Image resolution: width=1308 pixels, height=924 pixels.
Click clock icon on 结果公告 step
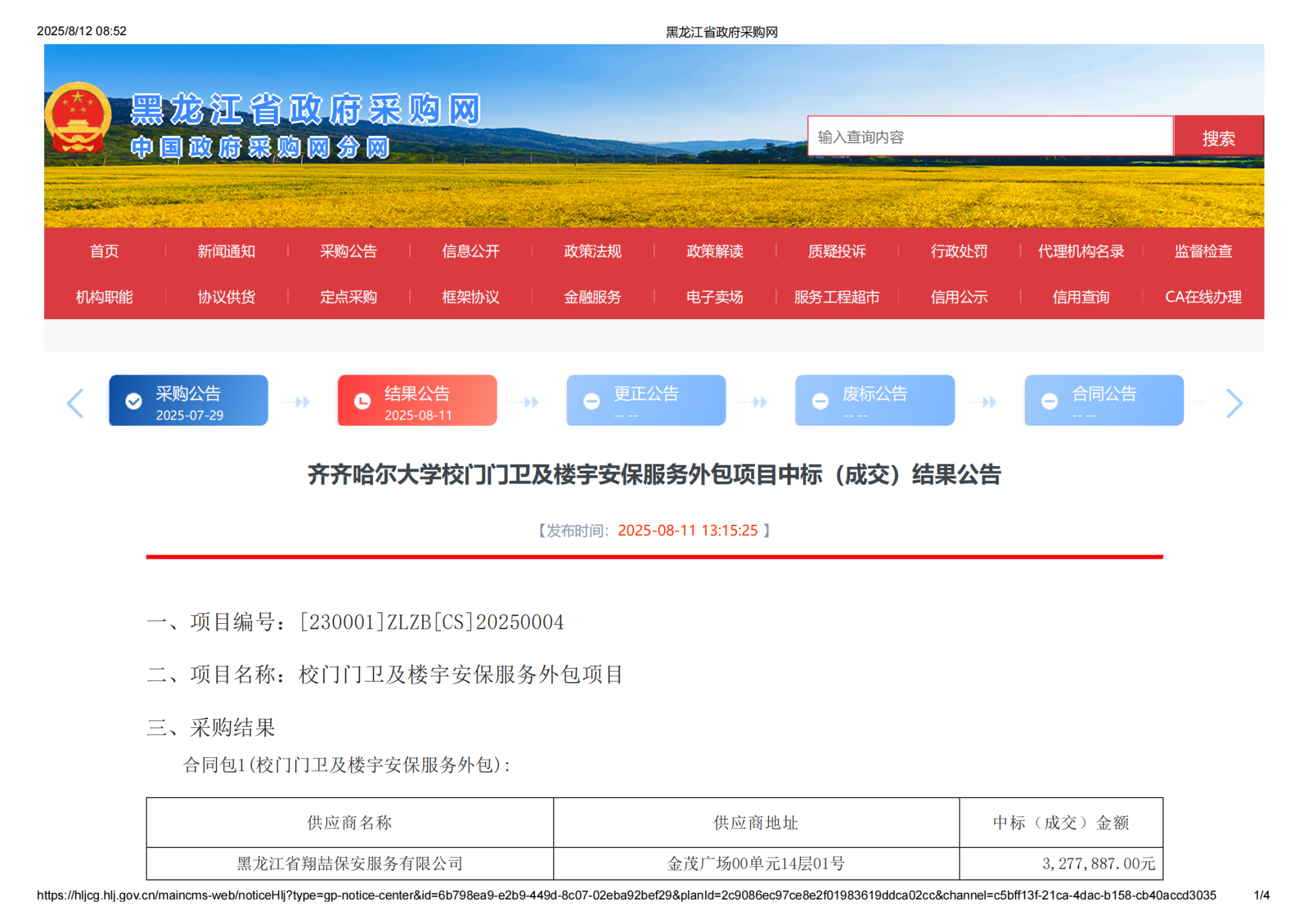point(362,401)
